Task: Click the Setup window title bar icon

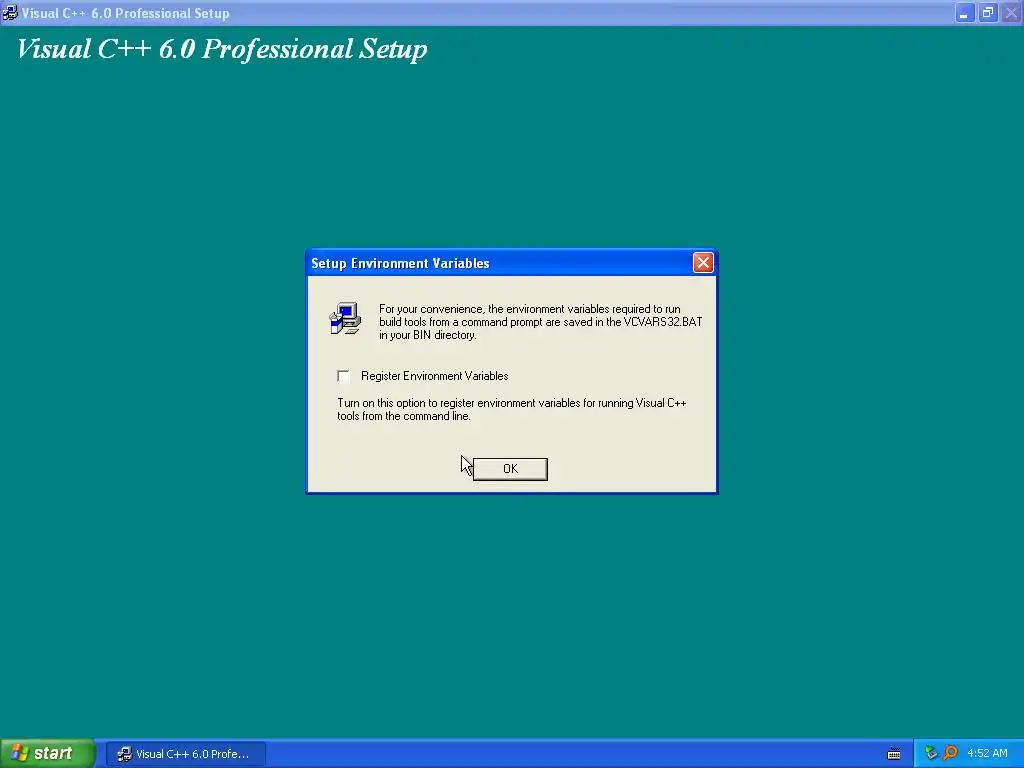Action: [10, 12]
